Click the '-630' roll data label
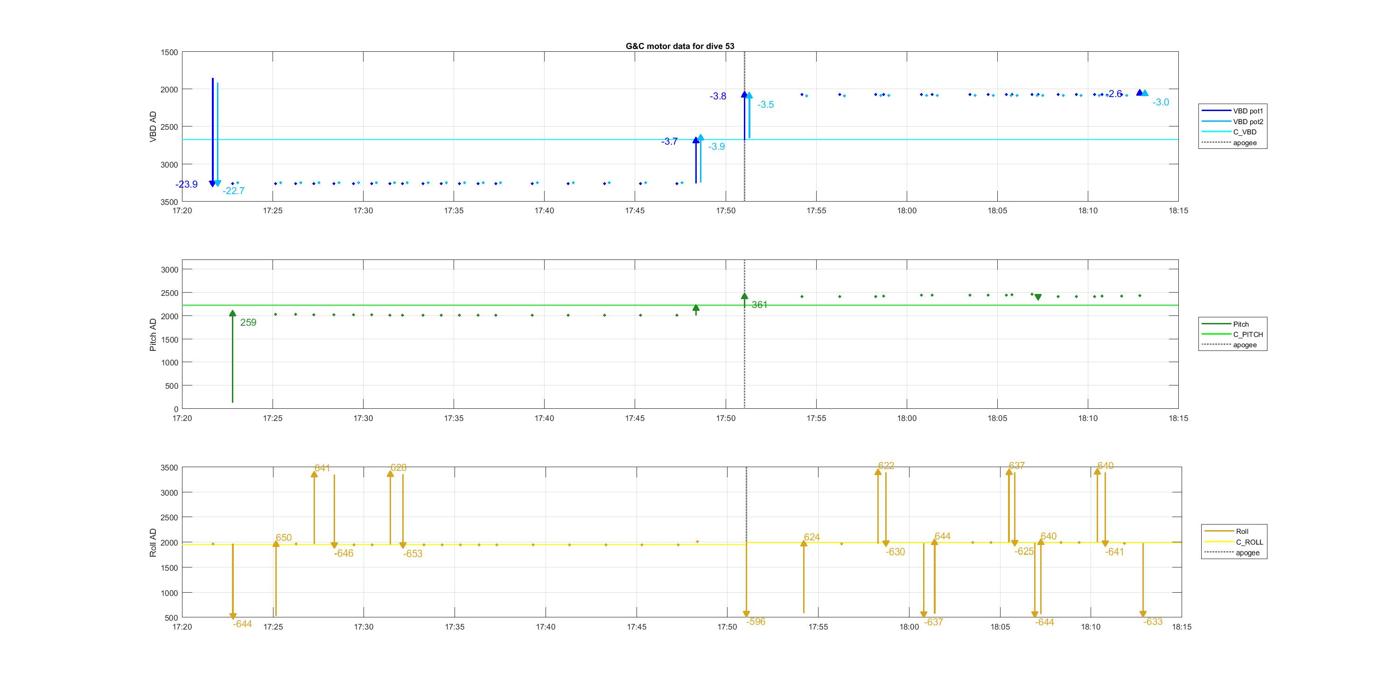Image resolution: width=1400 pixels, height=693 pixels. pos(896,552)
